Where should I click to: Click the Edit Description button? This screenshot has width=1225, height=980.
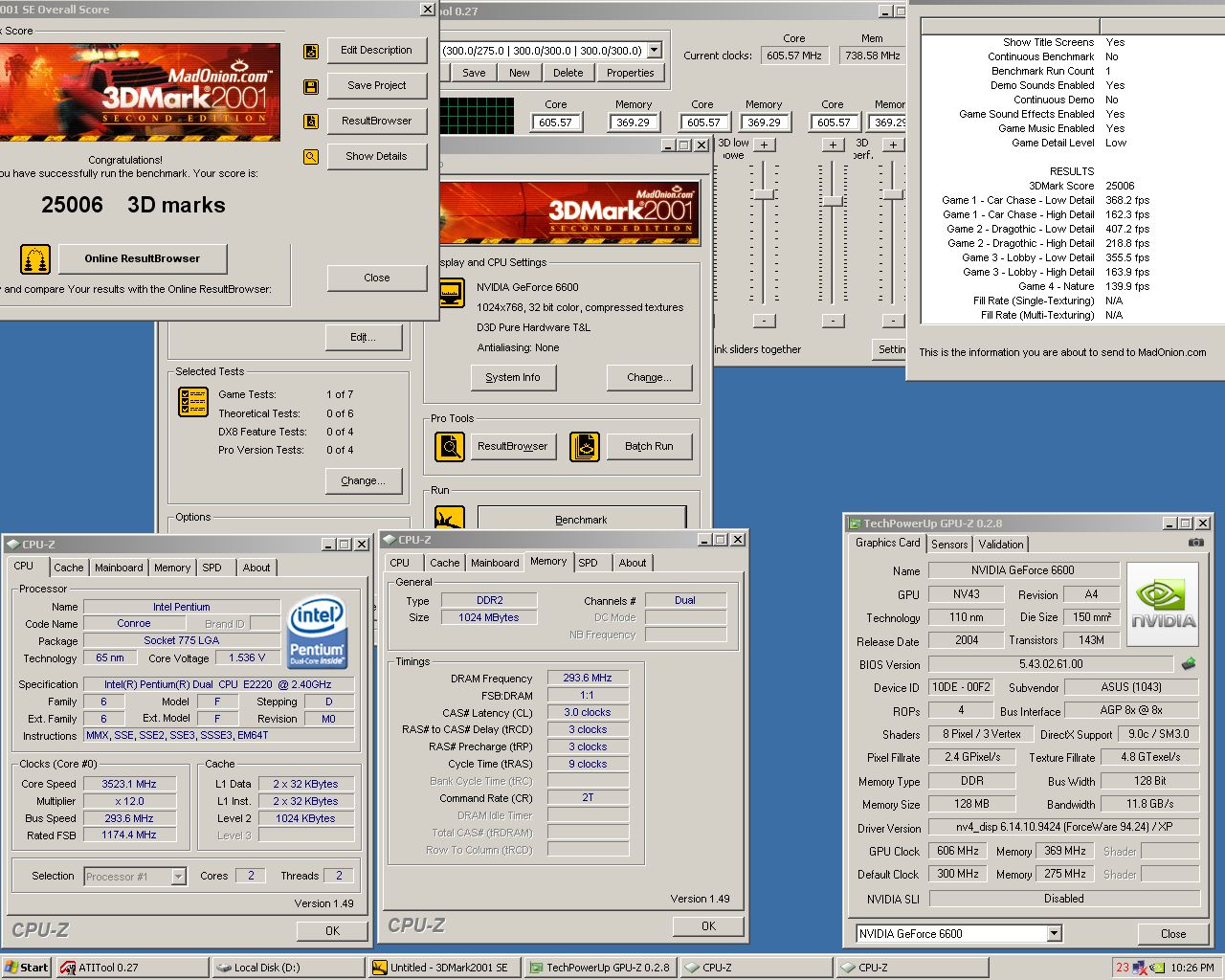click(x=377, y=50)
